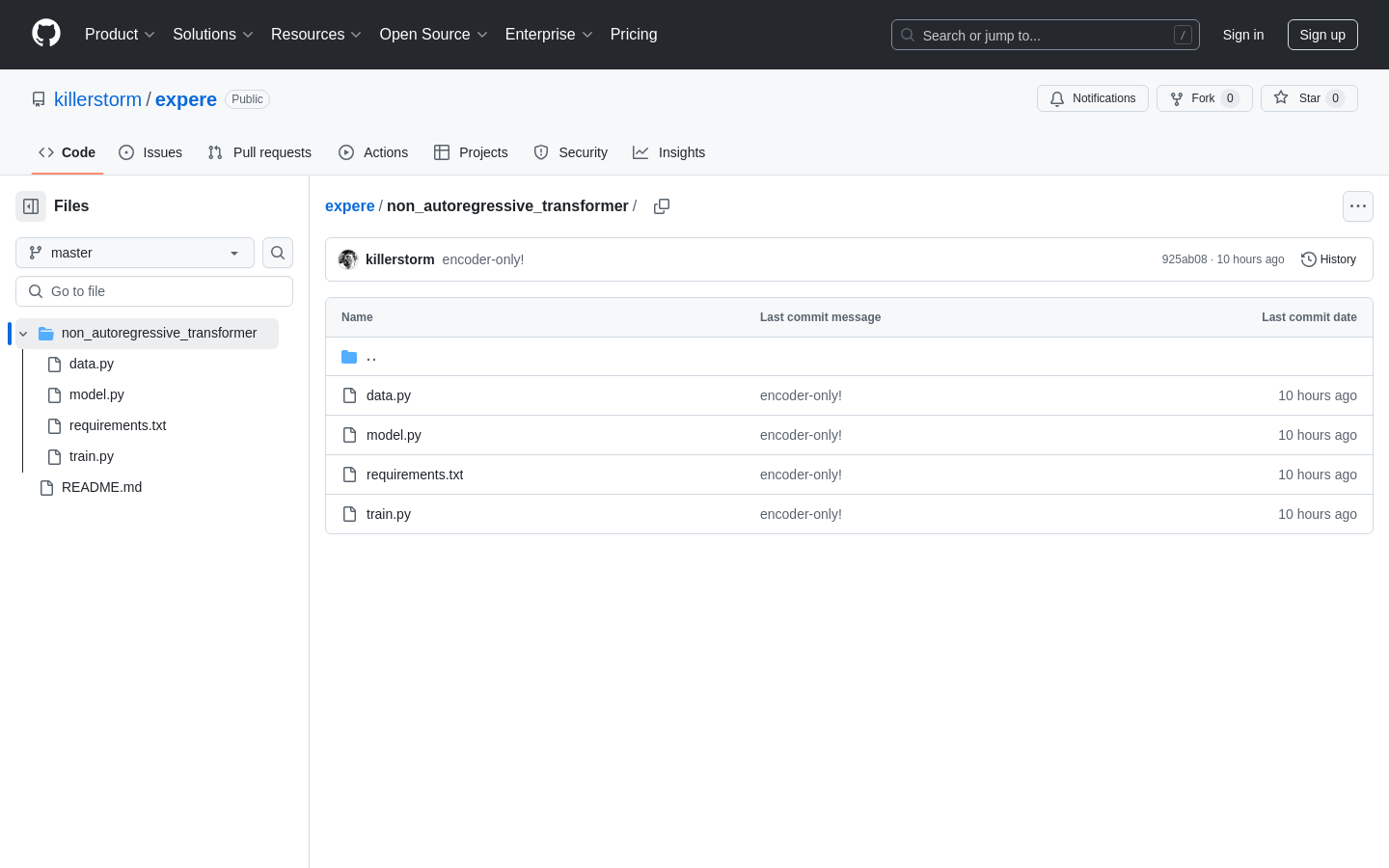Open the more options ellipsis menu
Screen dimensions: 1389x868
[1358, 206]
